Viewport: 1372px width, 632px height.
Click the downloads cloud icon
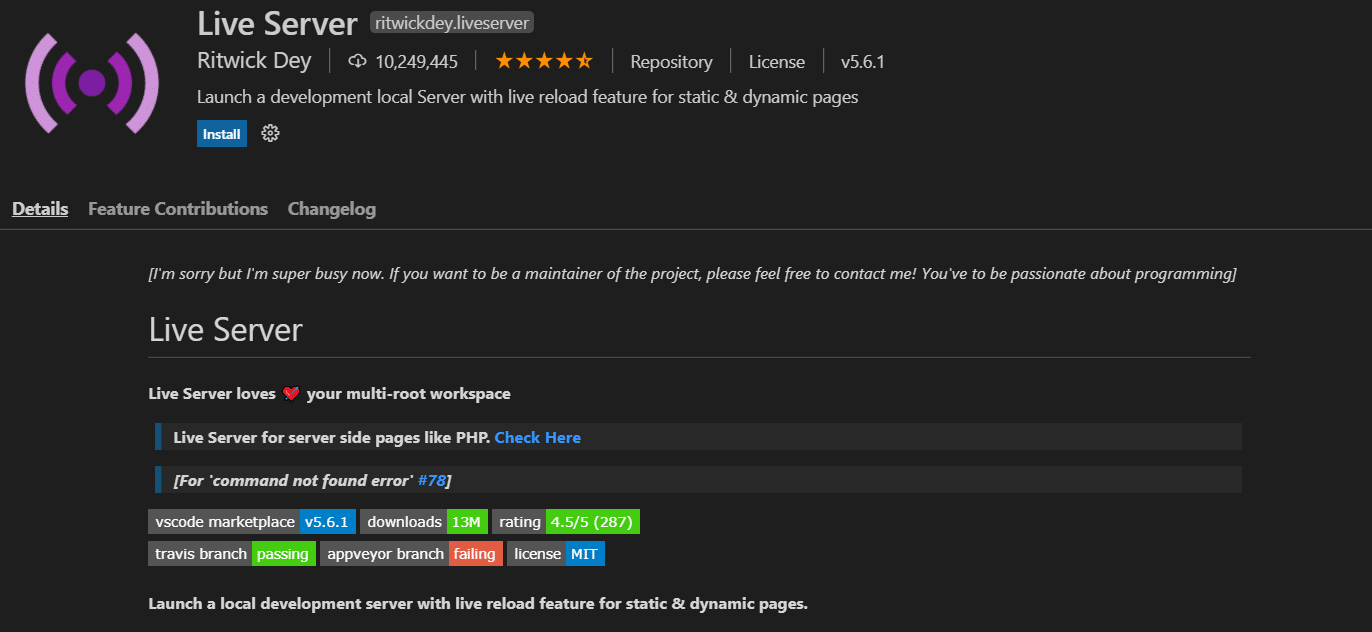coord(357,61)
